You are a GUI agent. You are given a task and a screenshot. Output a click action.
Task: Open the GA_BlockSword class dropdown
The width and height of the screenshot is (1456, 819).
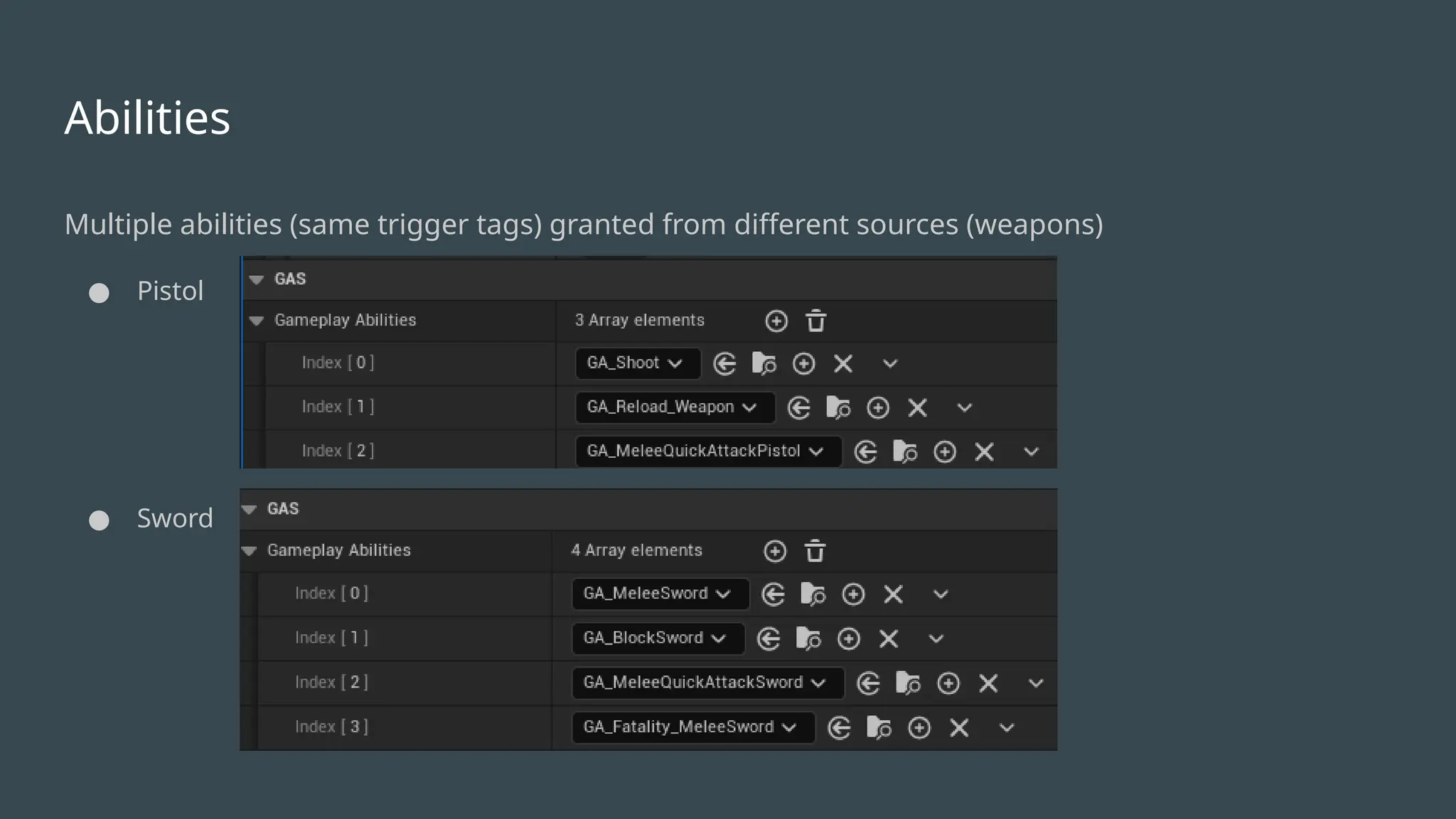click(658, 638)
